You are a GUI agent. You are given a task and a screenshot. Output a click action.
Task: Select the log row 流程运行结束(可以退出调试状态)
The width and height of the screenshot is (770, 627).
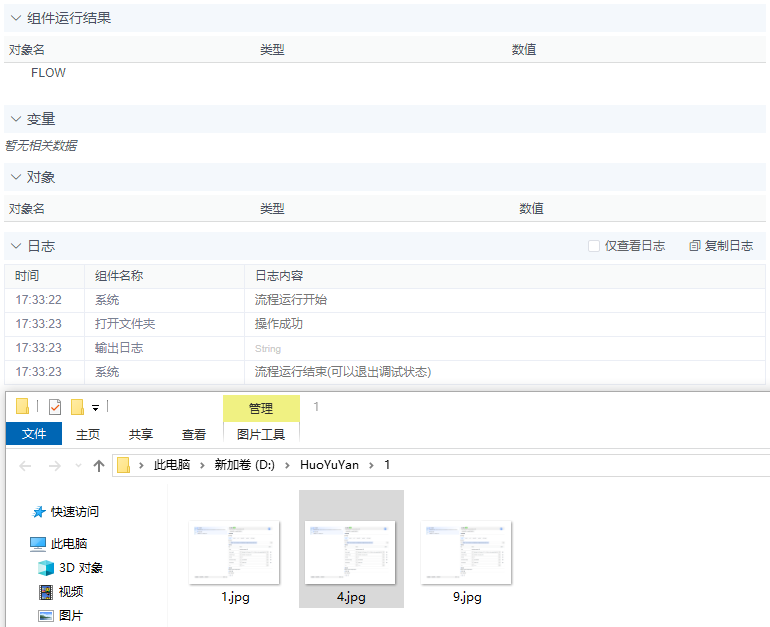click(x=385, y=372)
